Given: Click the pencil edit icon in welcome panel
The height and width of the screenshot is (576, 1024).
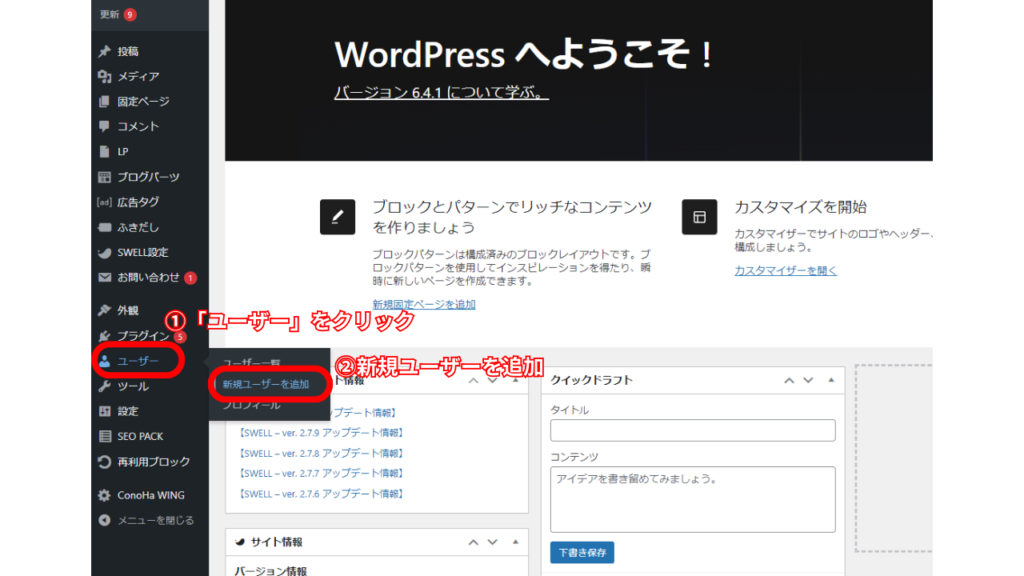Looking at the screenshot, I should 338,217.
